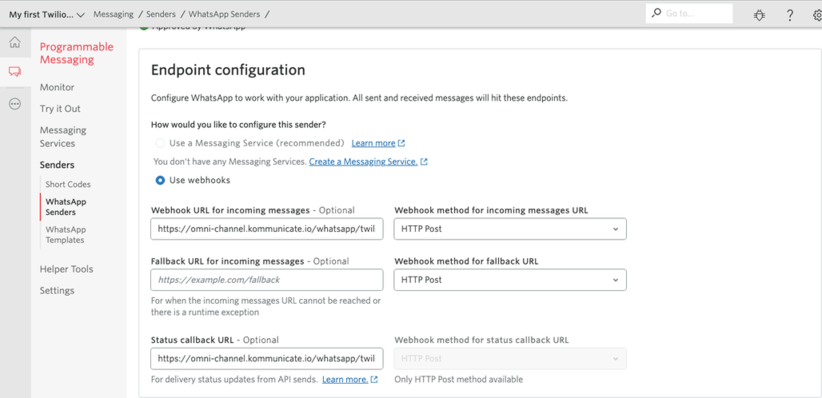This screenshot has height=398, width=822.
Task: Click the Status callback URL field
Action: point(267,359)
